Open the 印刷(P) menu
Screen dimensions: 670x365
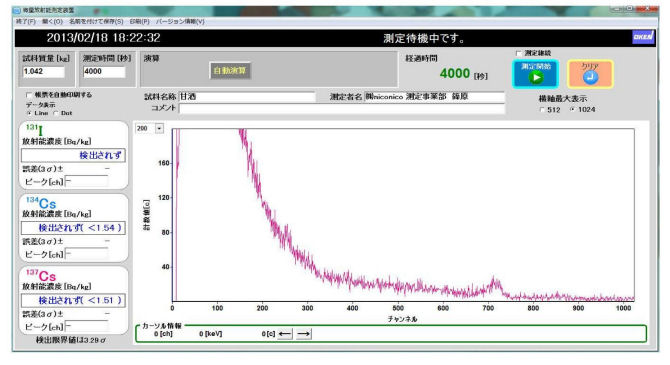point(140,21)
